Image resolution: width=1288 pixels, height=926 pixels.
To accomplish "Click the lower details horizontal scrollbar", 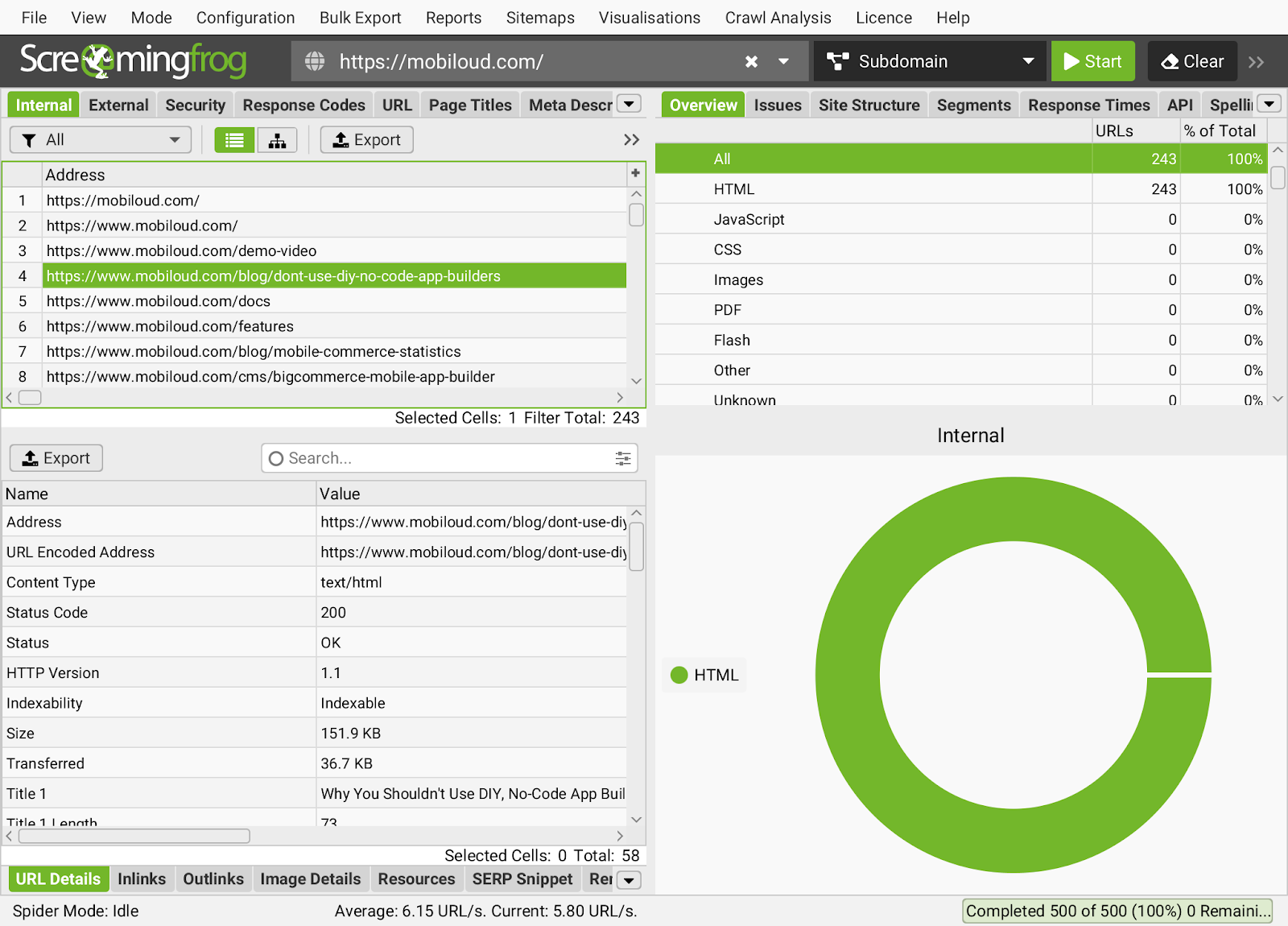I will [134, 836].
